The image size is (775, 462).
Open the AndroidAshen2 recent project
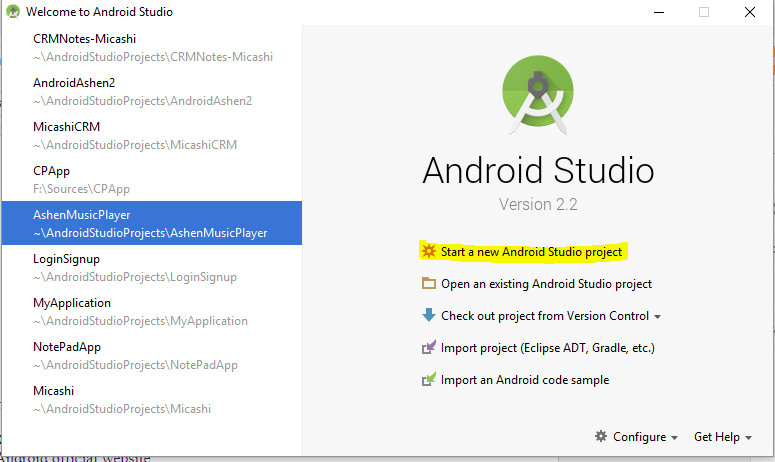(x=152, y=91)
